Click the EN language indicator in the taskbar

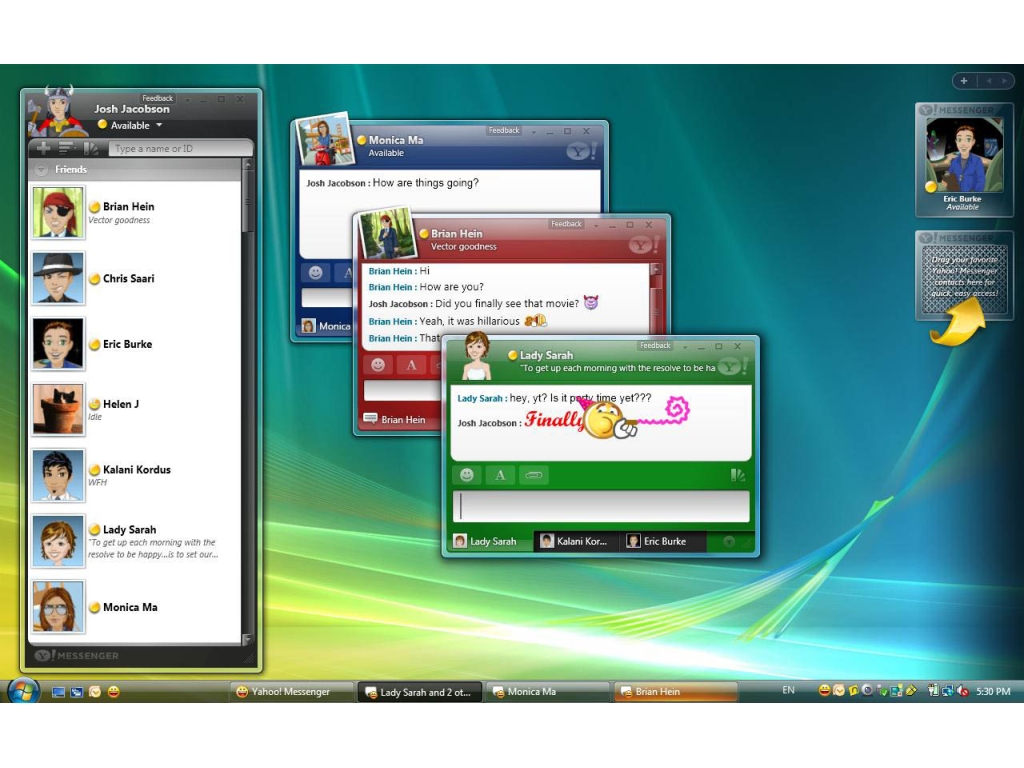coord(788,690)
